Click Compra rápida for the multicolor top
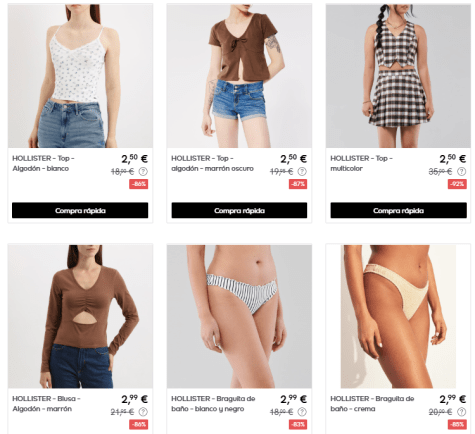Viewport: 475px width, 434px height. click(398, 210)
